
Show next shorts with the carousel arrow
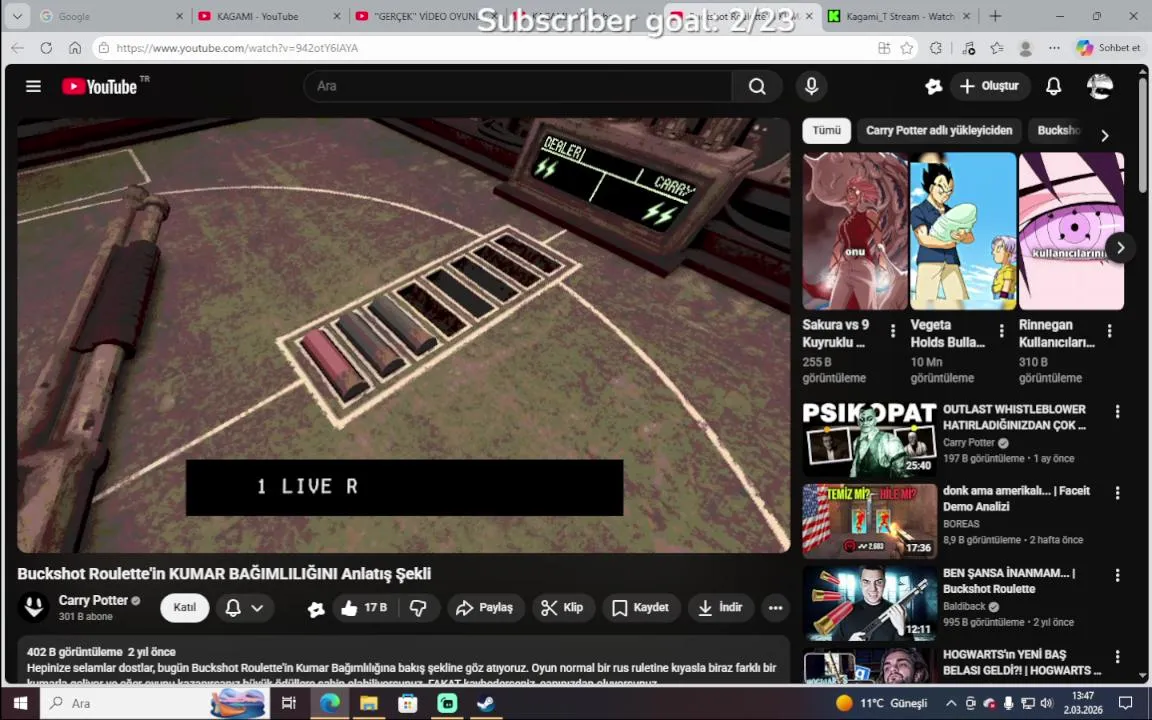point(1120,248)
